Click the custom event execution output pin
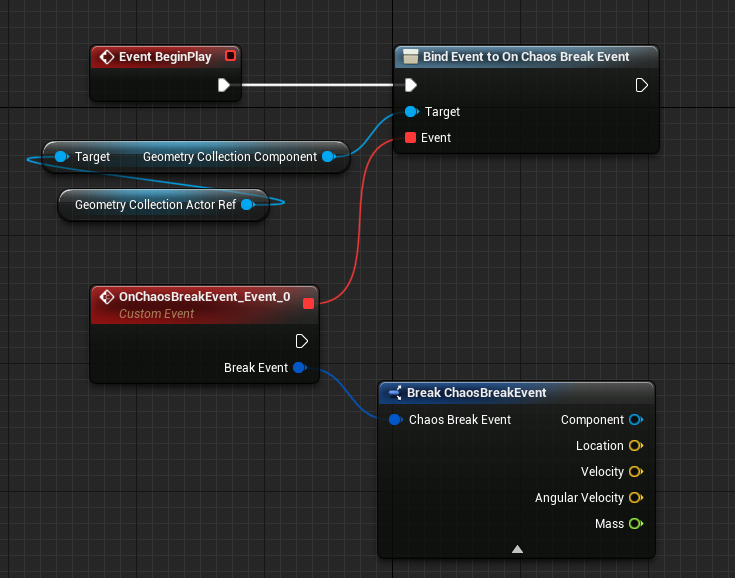Screen dimensions: 735x578 (302, 341)
